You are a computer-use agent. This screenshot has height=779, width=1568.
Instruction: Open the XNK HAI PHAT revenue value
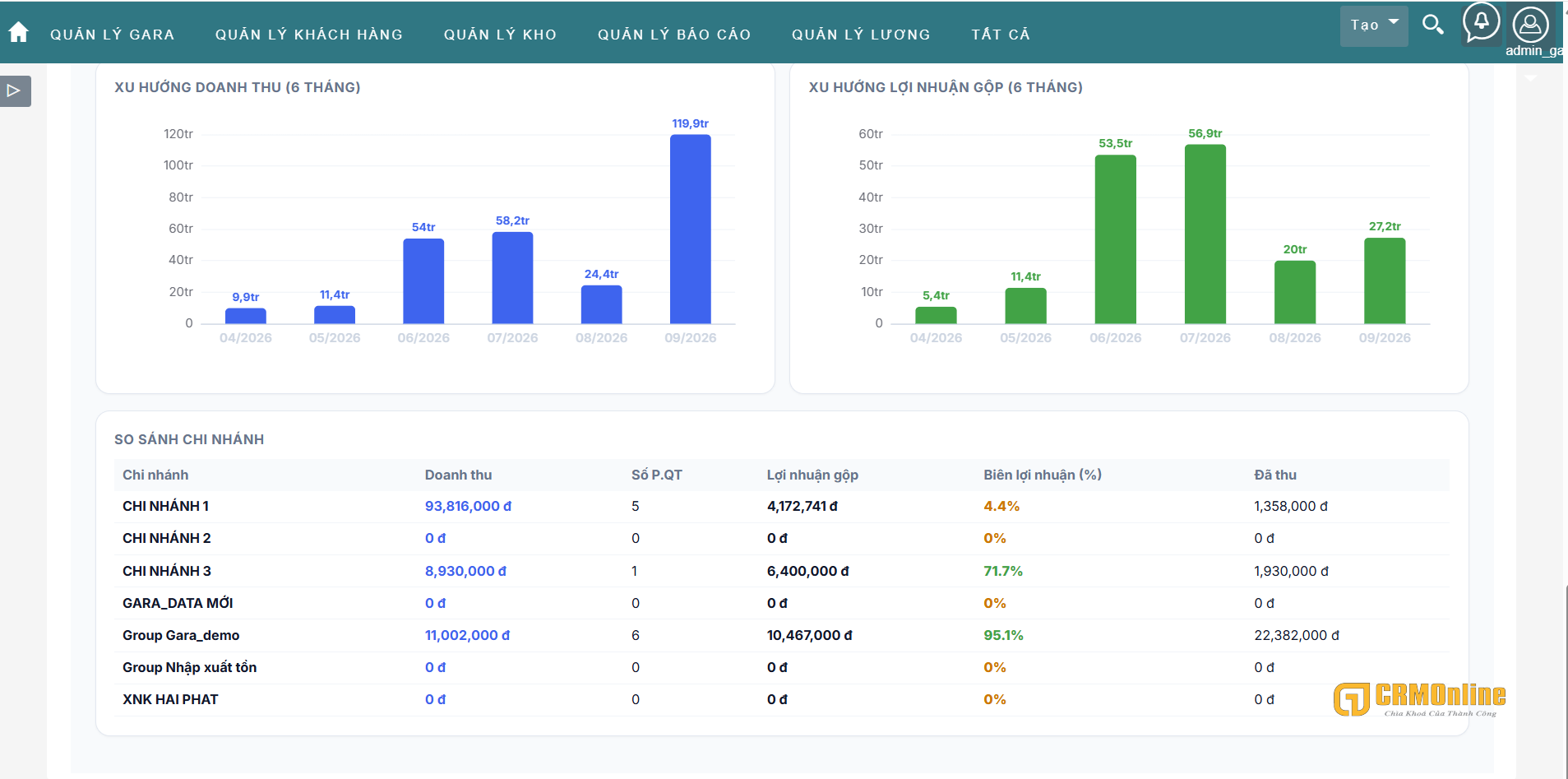click(x=435, y=700)
